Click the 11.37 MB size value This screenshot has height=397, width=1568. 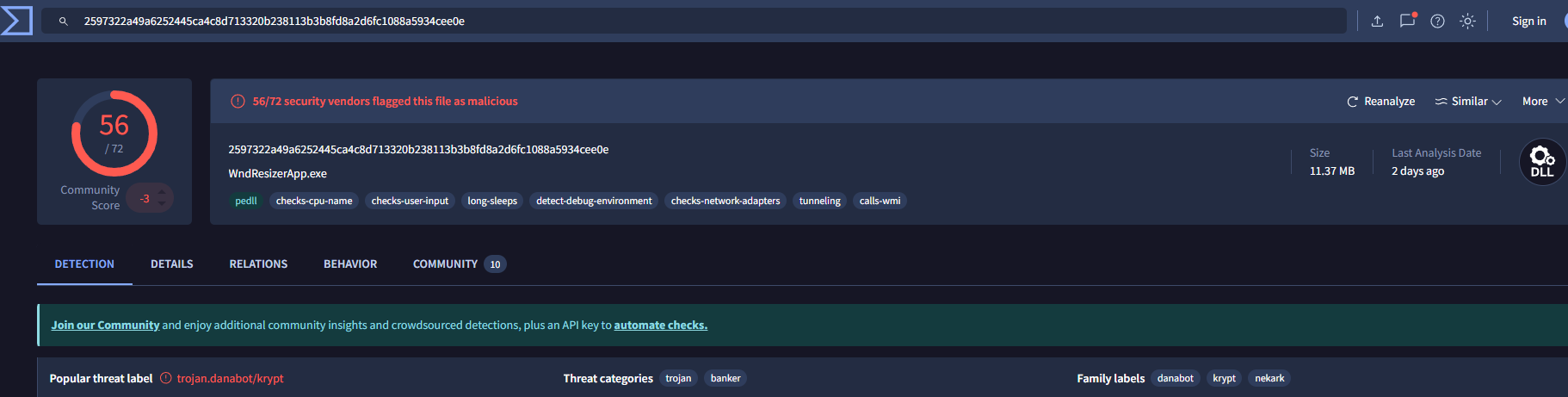click(1332, 171)
